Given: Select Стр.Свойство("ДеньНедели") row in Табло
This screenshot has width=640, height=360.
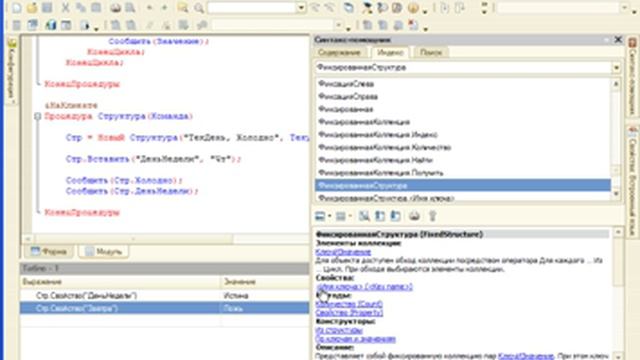Looking at the screenshot, I should 164,296.
